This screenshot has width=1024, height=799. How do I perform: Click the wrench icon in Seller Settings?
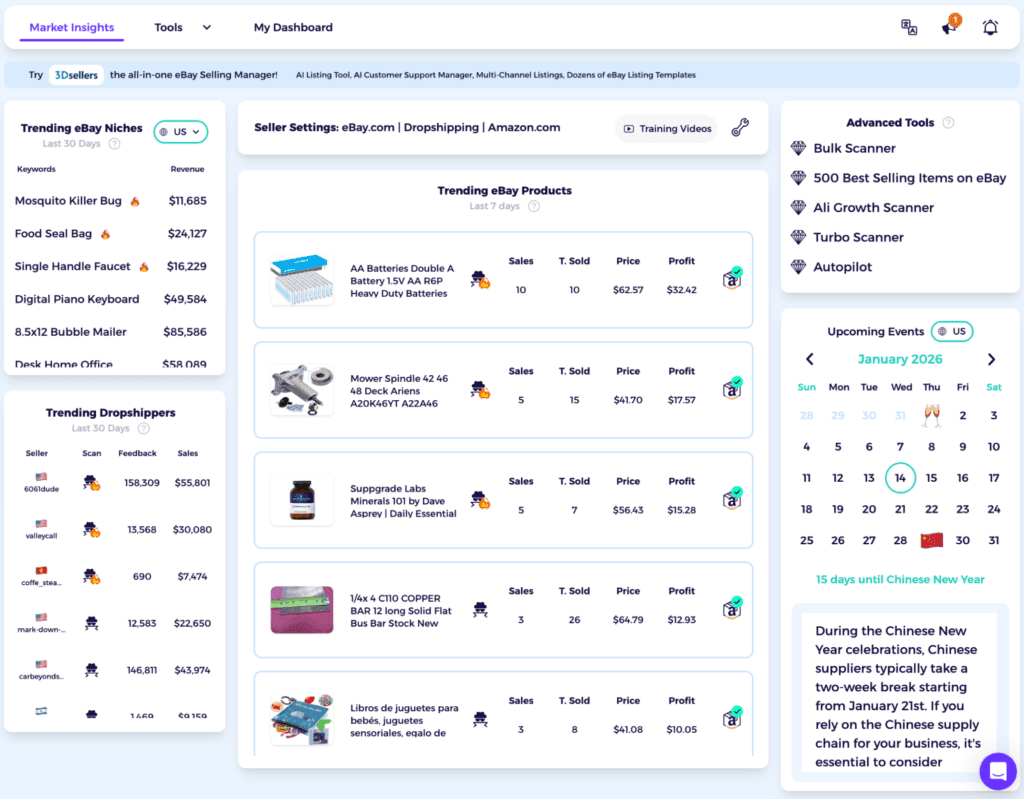coord(739,128)
